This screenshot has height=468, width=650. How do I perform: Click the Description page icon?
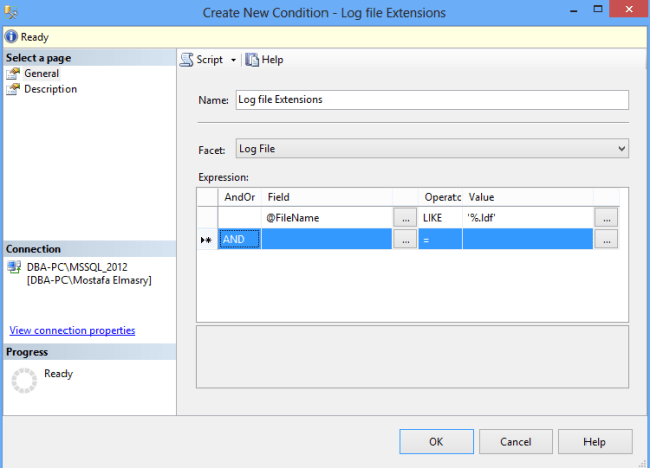pos(13,89)
